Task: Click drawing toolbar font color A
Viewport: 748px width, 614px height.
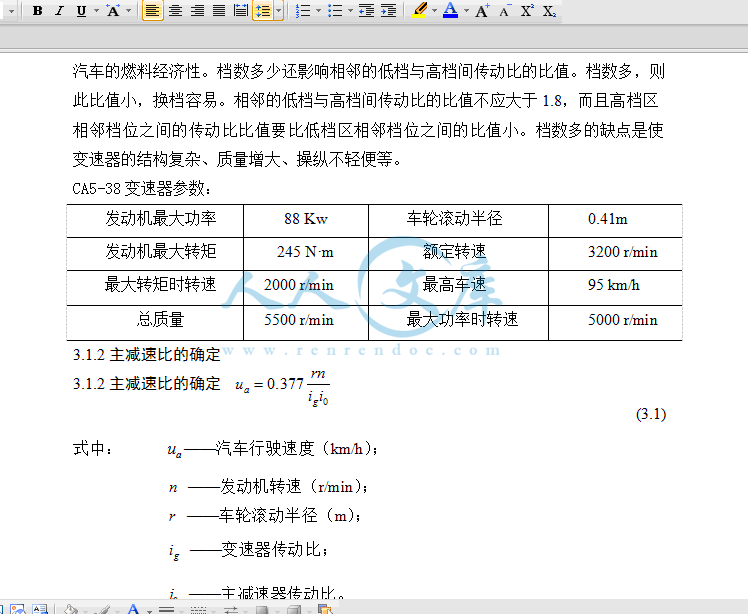Action: pyautogui.click(x=134, y=609)
